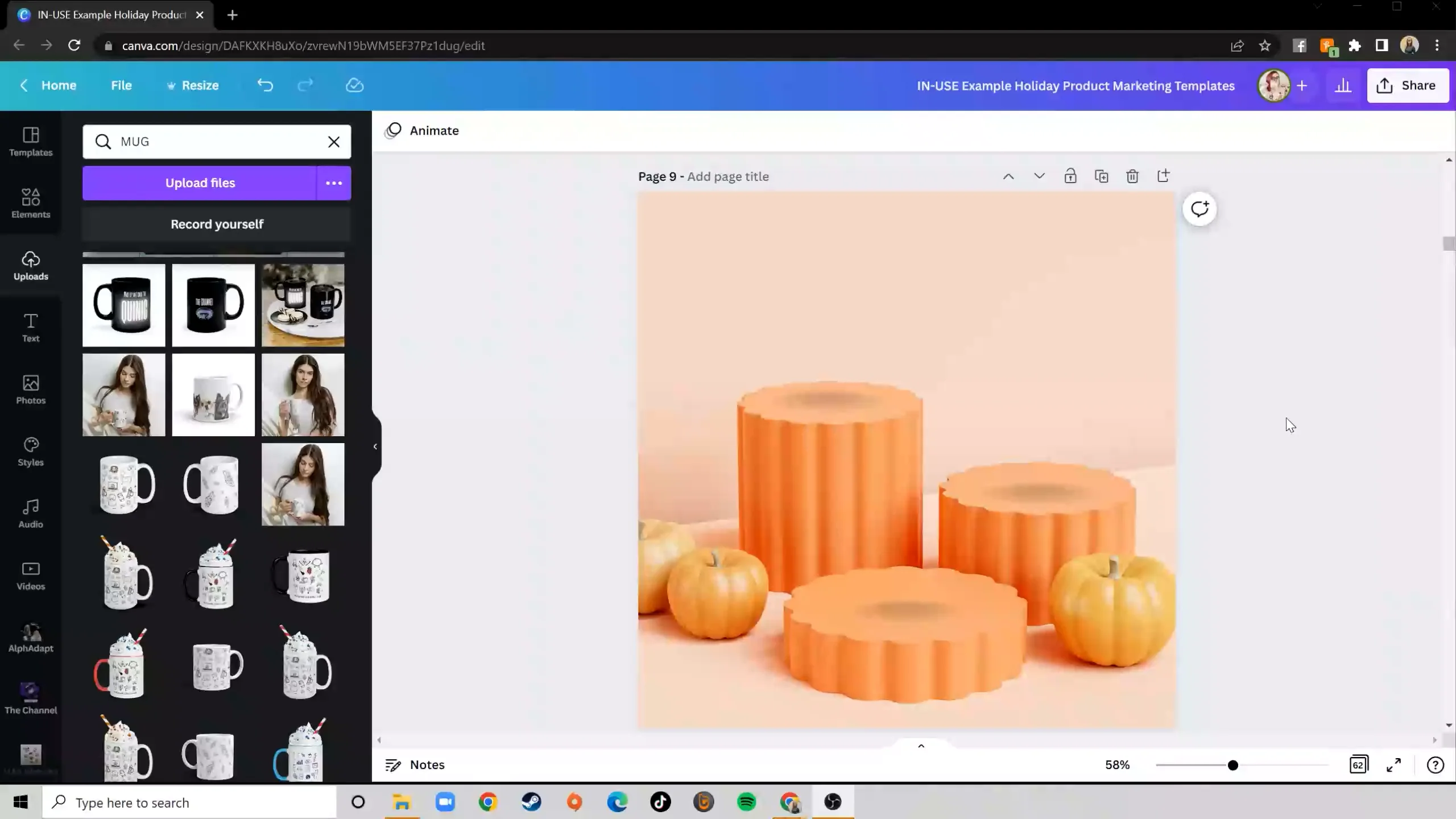Open the Audio sidebar panel
This screenshot has width=1456, height=819.
(31, 514)
